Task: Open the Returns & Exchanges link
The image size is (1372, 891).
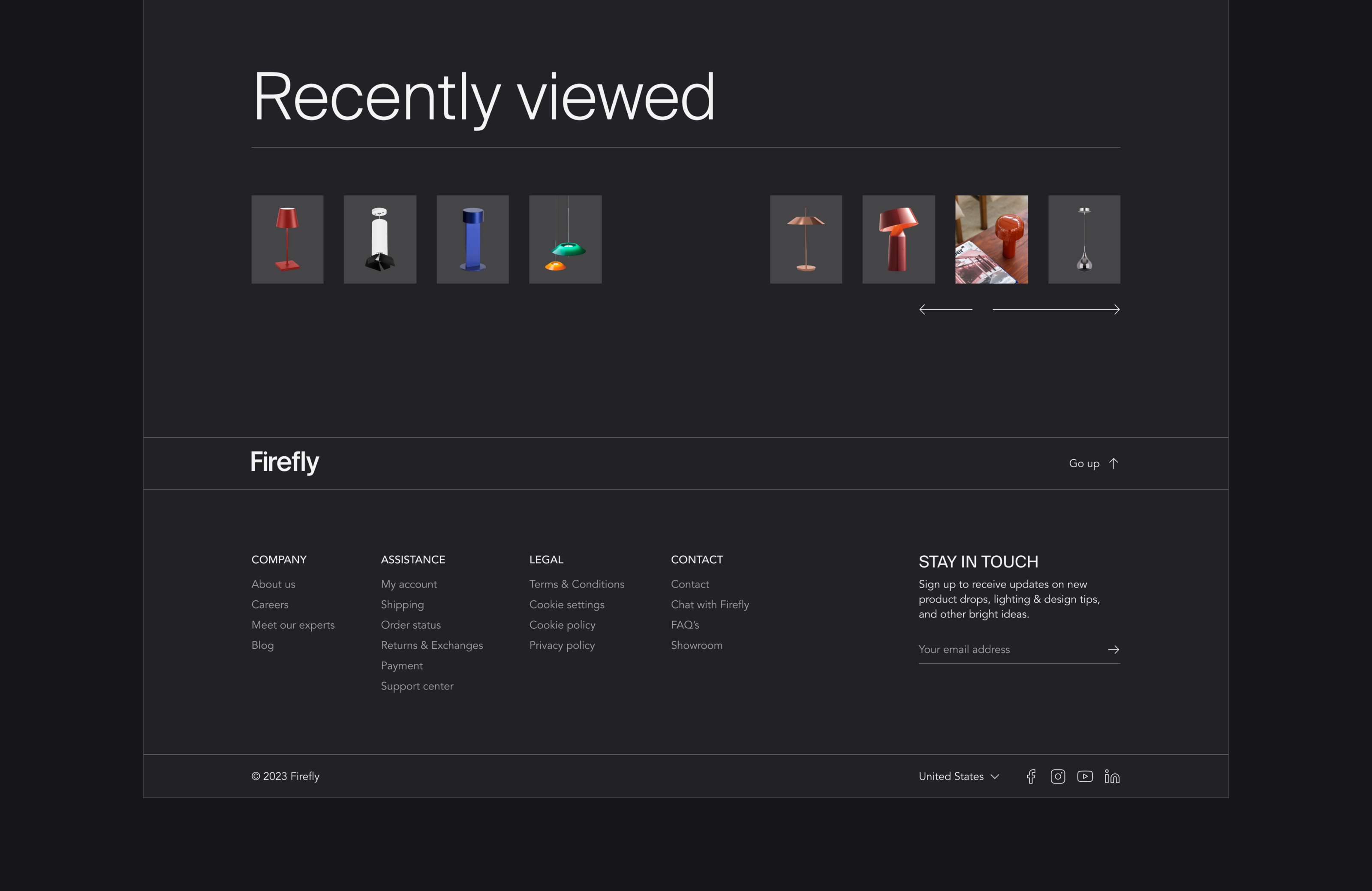Action: click(432, 645)
